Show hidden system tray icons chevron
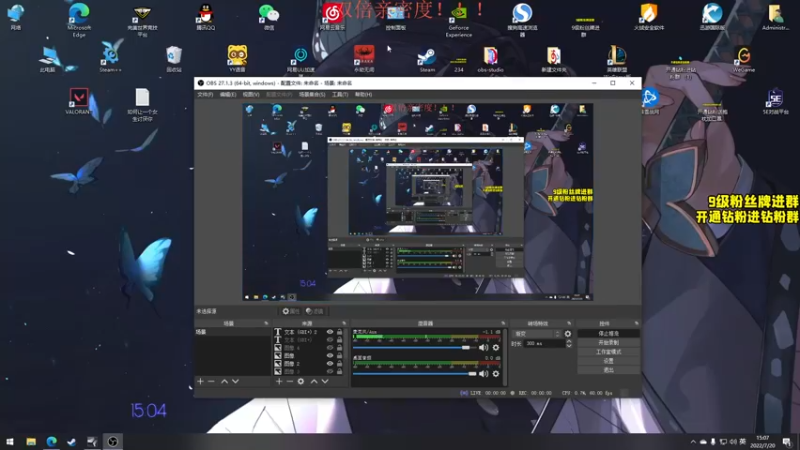Viewport: 800px width, 450px height. [x=693, y=441]
